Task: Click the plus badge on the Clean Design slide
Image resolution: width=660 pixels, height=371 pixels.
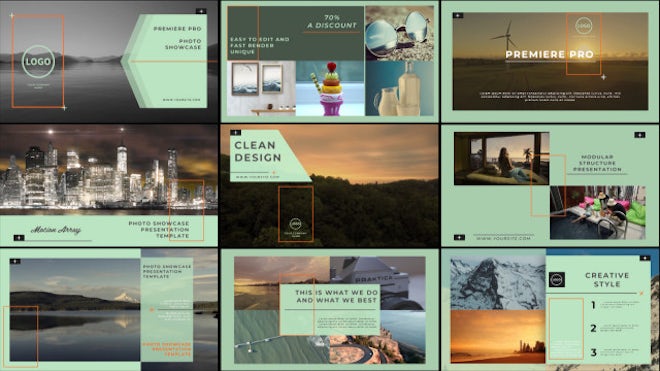Action: (x=236, y=133)
